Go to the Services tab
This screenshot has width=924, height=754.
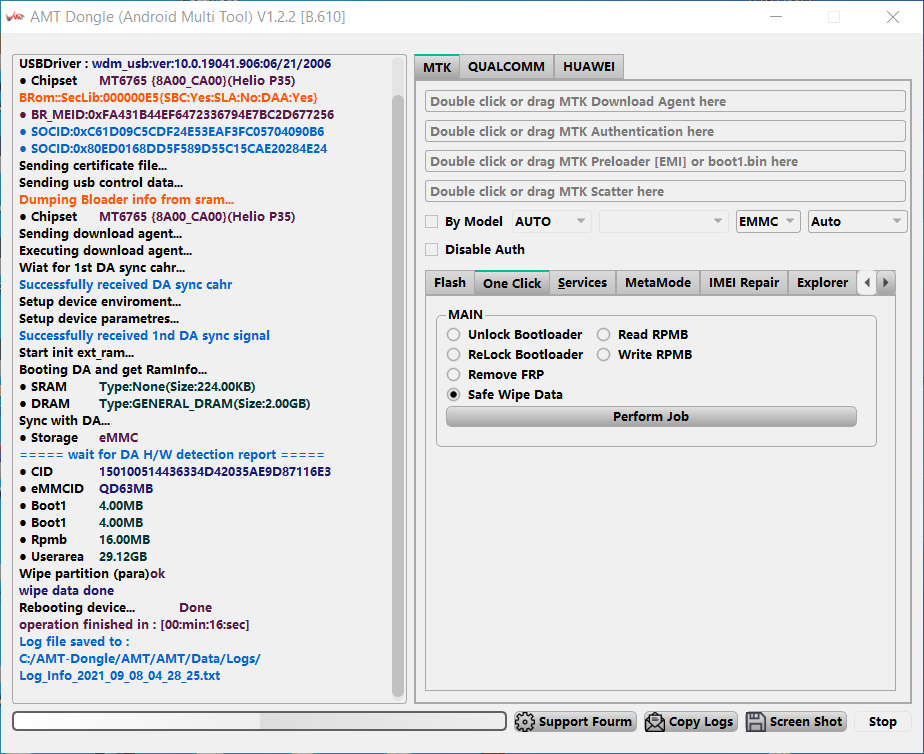tap(583, 283)
